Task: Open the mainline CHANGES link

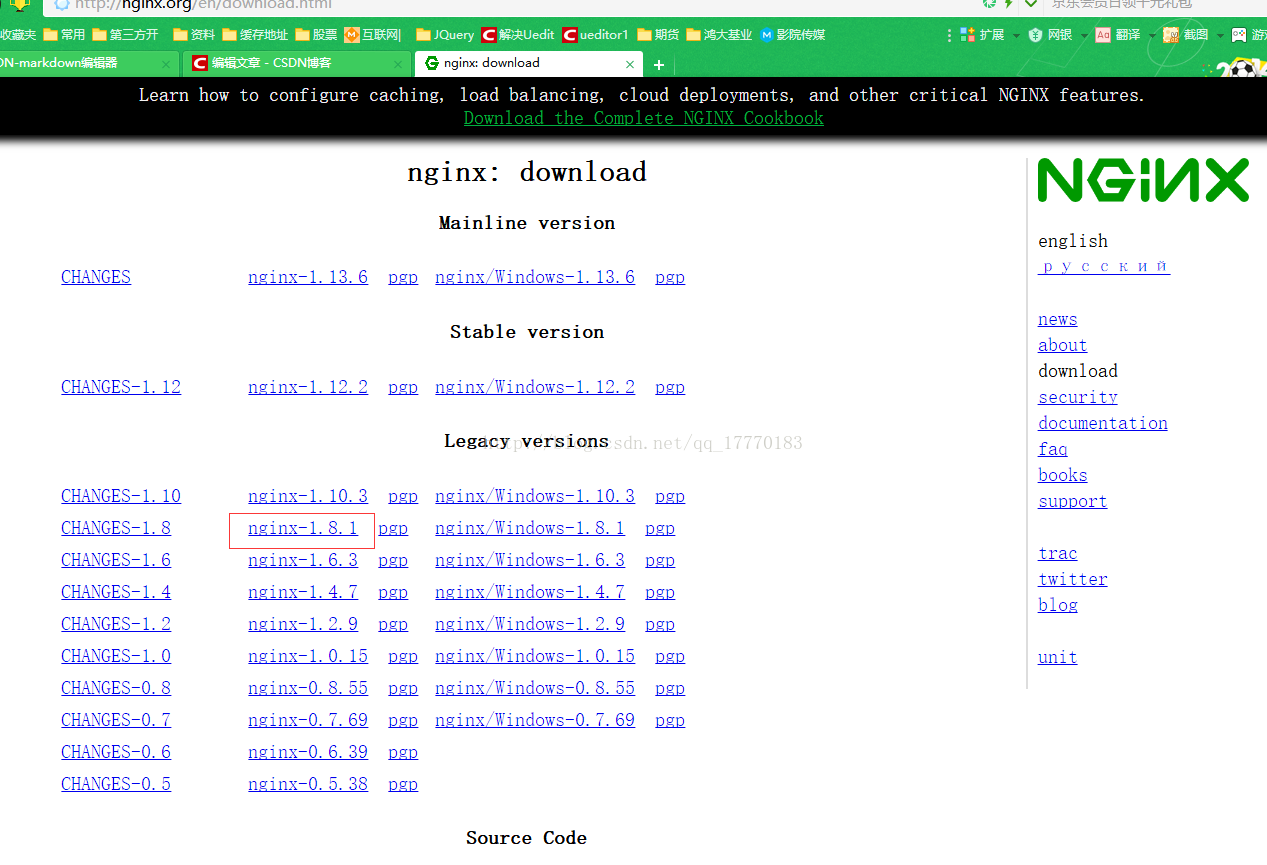Action: click(x=96, y=277)
